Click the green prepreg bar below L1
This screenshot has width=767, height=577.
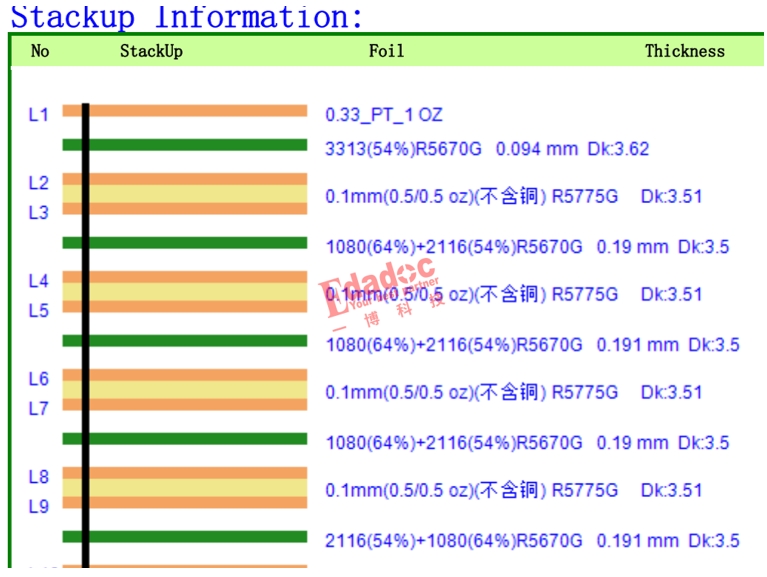click(x=185, y=145)
